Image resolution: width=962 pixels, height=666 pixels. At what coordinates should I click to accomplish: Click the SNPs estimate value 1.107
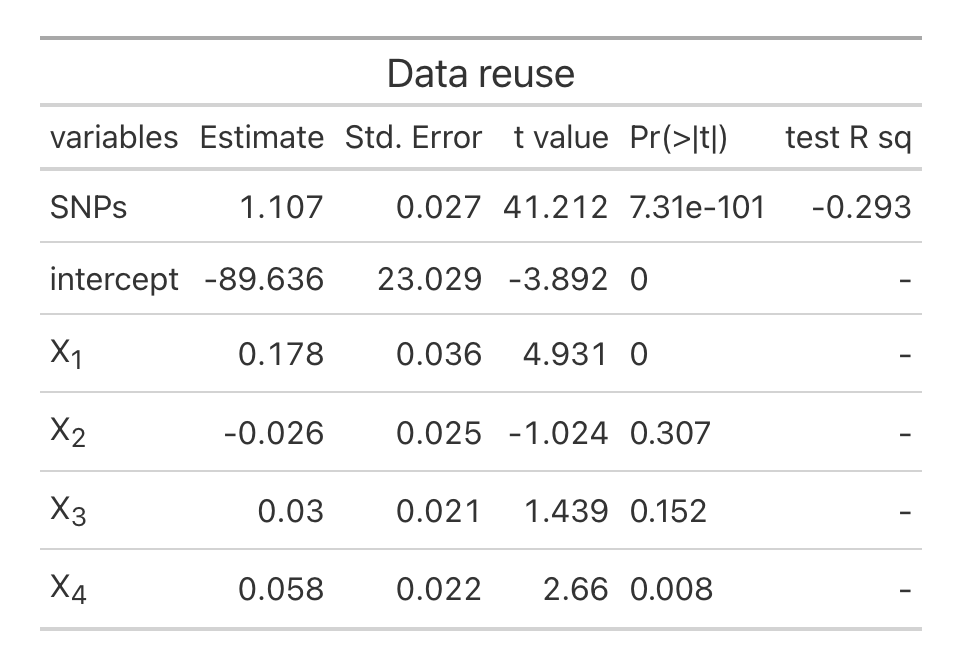coord(281,207)
